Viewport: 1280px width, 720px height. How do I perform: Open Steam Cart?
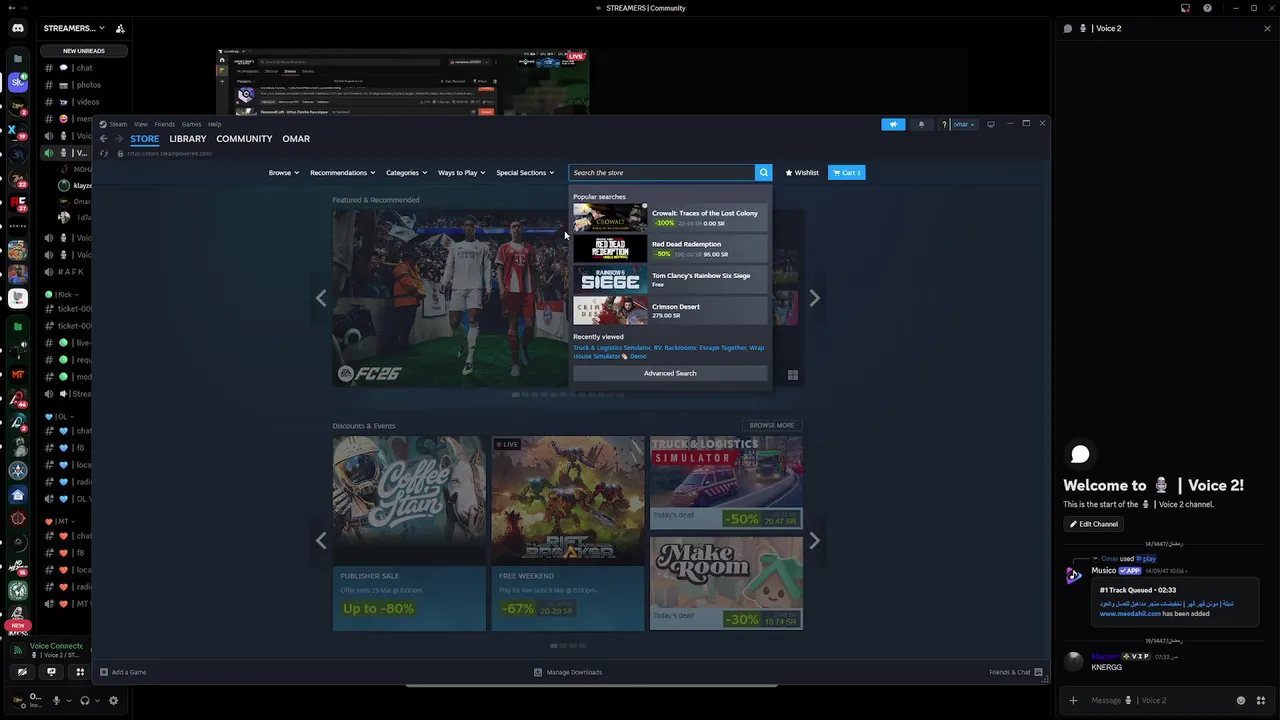[846, 172]
